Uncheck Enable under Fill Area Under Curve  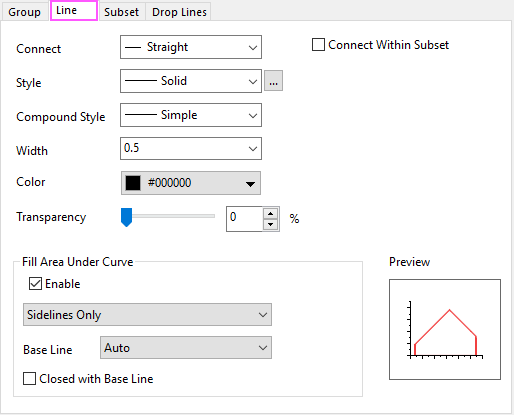[35, 284]
